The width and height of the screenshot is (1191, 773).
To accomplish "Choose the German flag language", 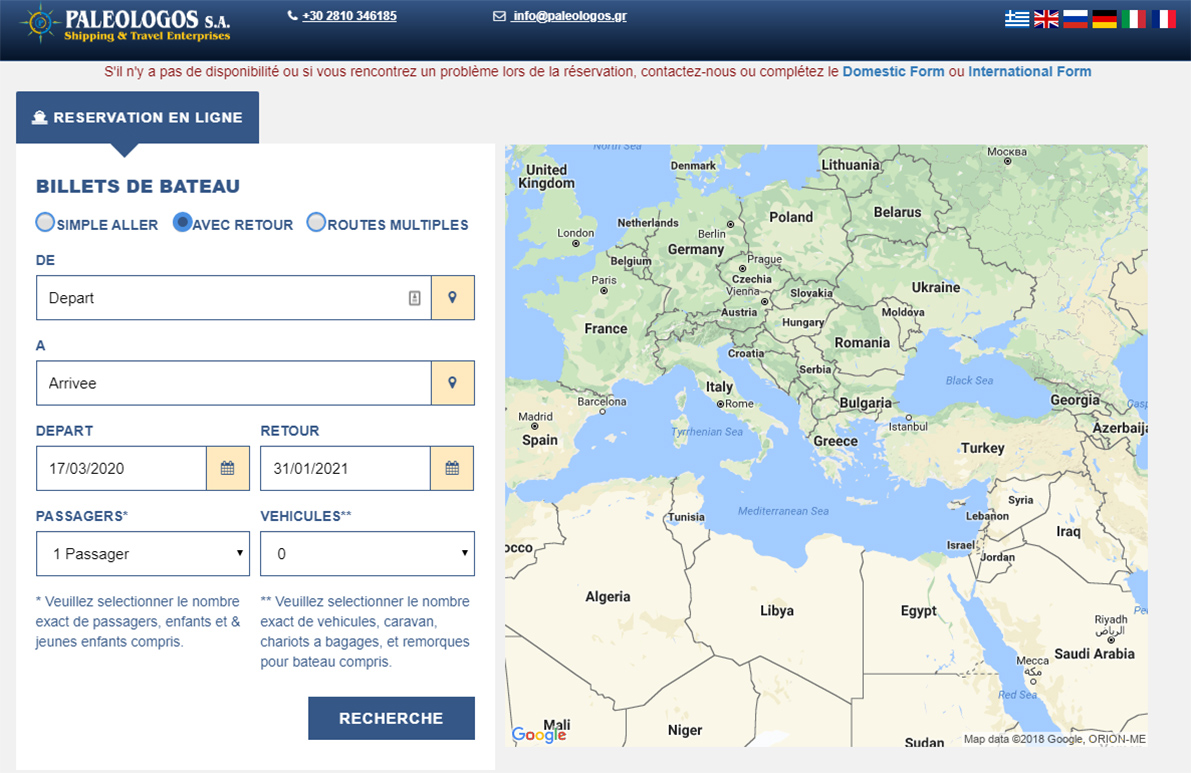I will [x=1104, y=19].
